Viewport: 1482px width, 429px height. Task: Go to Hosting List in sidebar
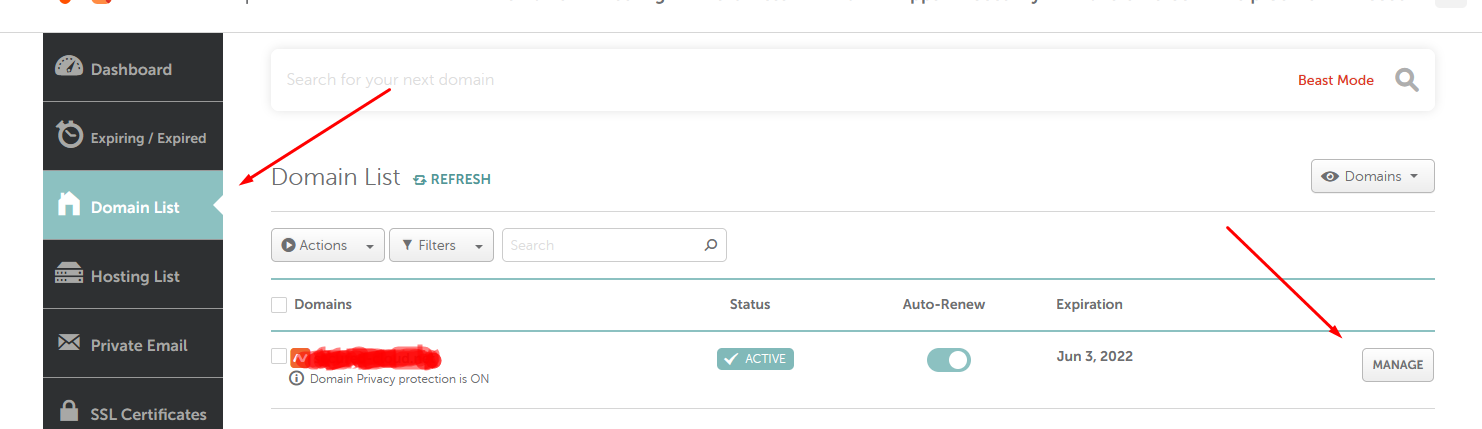click(x=135, y=276)
